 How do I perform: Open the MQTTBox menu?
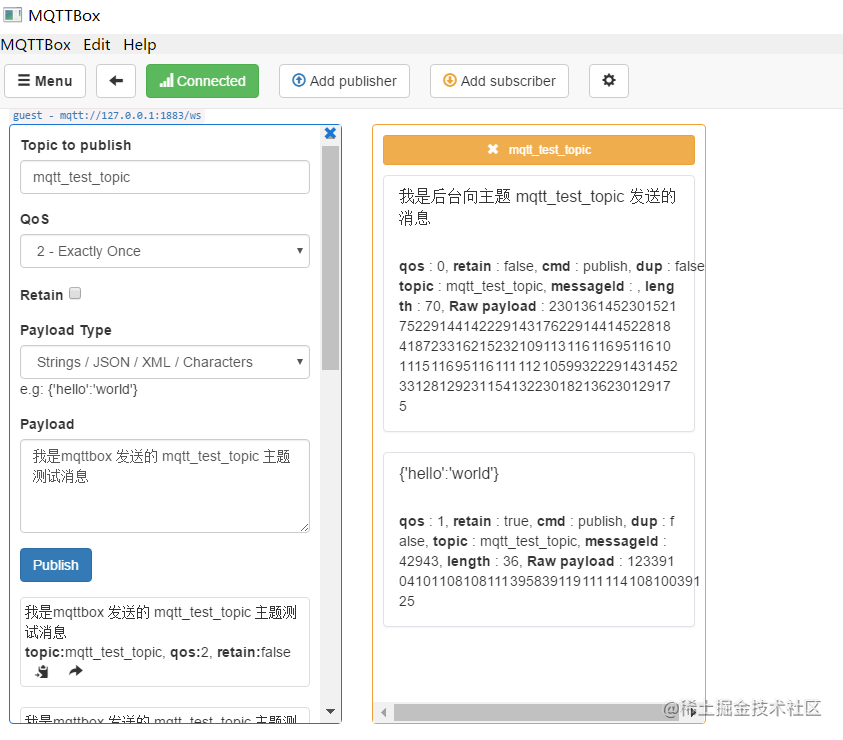36,45
